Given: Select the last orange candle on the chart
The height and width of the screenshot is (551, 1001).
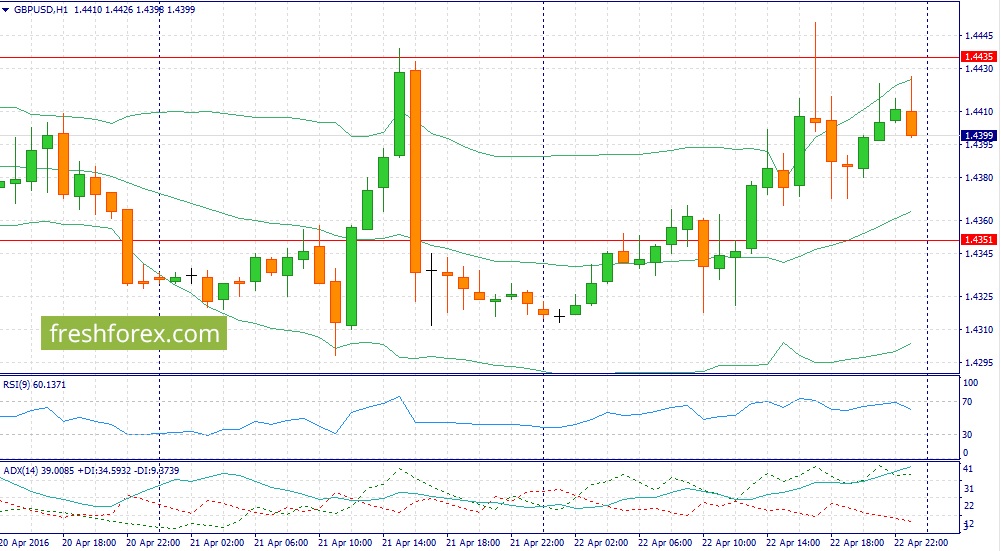Looking at the screenshot, I should [912, 123].
